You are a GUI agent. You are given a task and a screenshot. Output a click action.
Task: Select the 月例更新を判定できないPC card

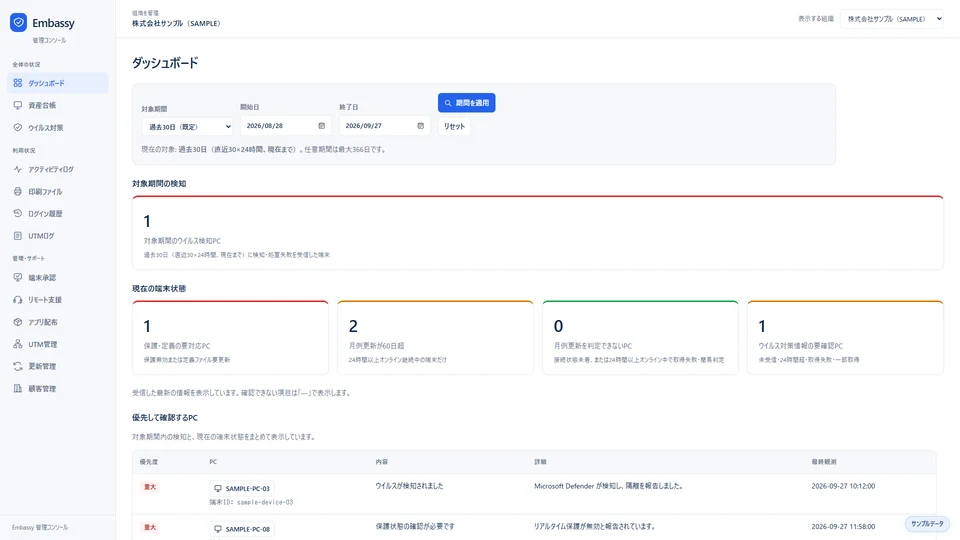point(640,337)
